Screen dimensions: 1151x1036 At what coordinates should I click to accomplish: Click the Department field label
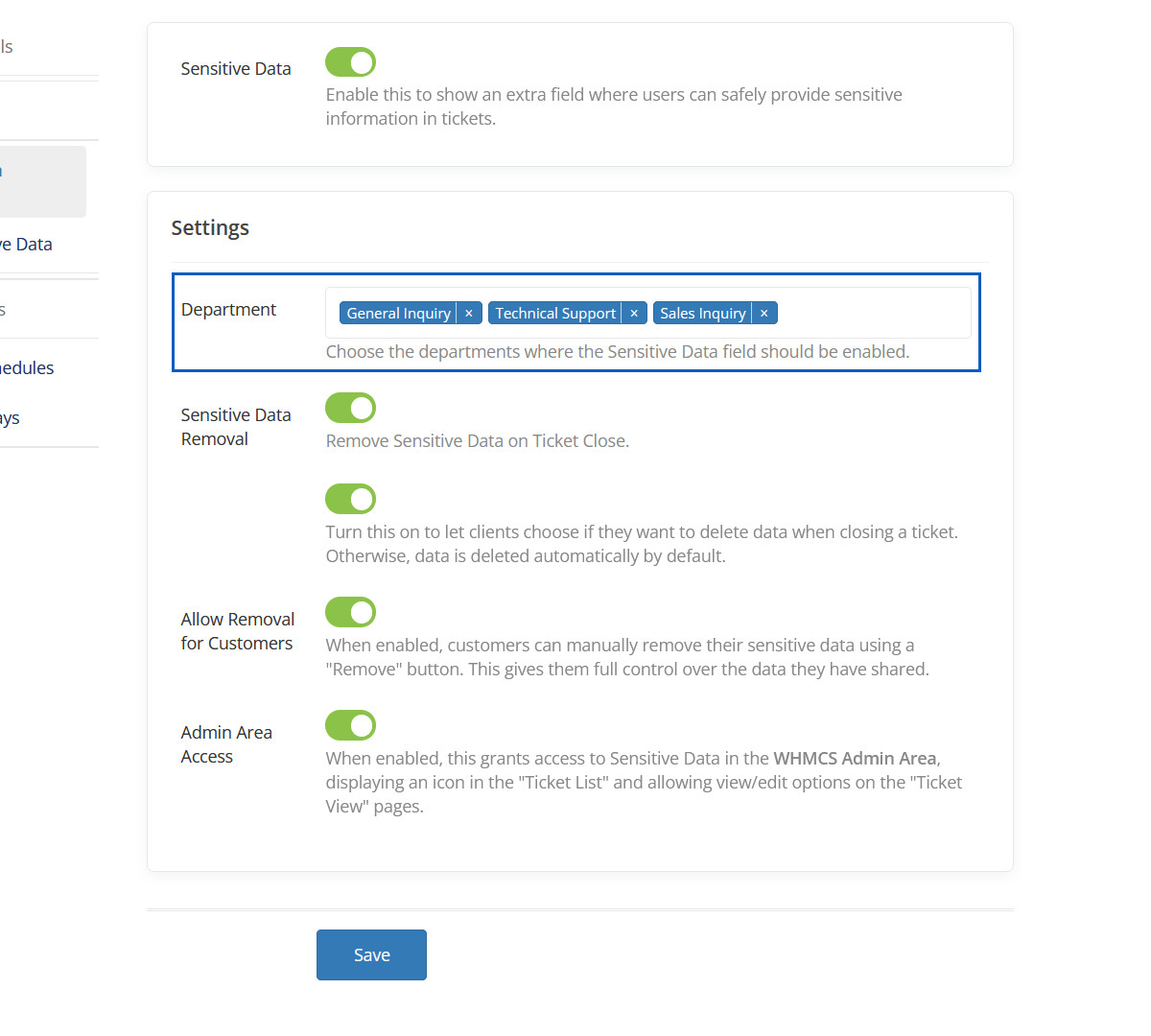[x=228, y=310]
